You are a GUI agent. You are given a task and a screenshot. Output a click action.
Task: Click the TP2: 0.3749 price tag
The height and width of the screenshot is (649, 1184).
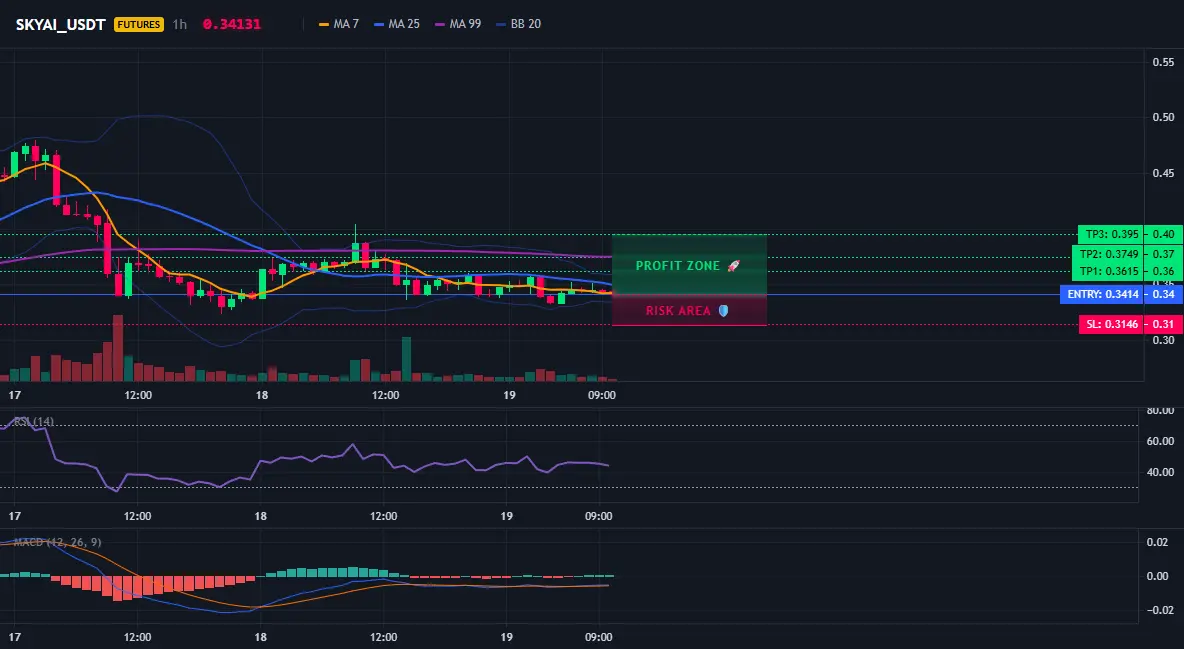1108,255
